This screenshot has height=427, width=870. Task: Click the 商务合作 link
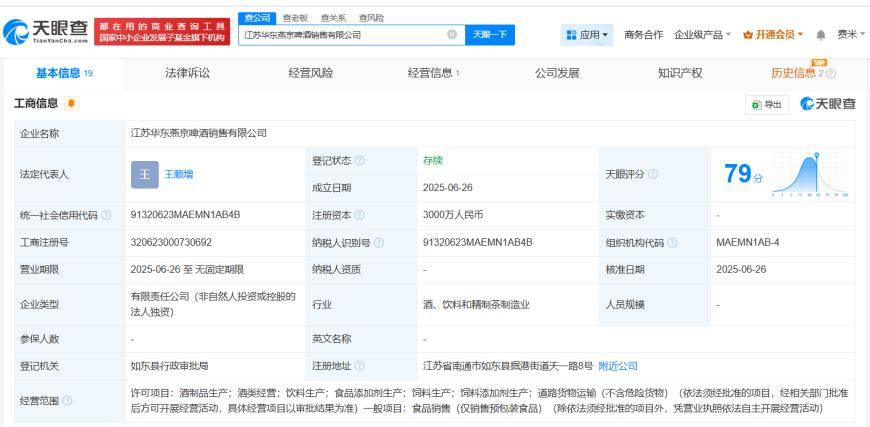tap(643, 35)
